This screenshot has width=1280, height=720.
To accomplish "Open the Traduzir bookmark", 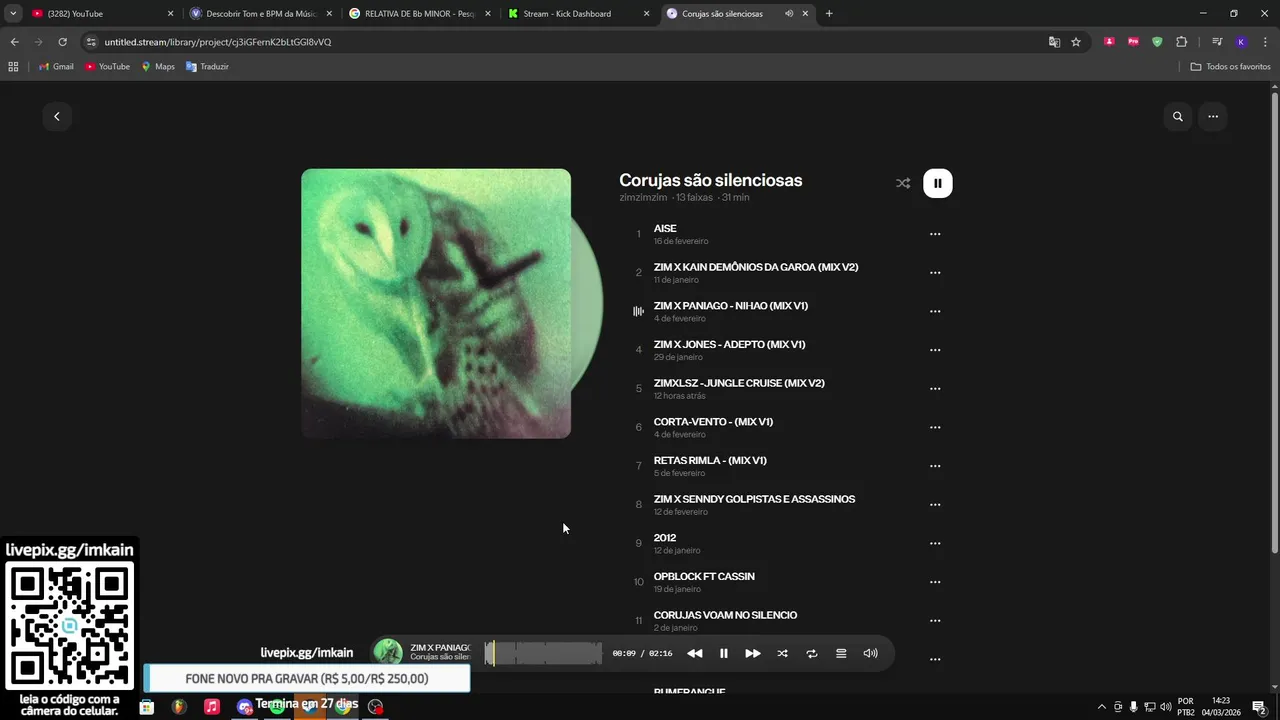I will click(208, 67).
